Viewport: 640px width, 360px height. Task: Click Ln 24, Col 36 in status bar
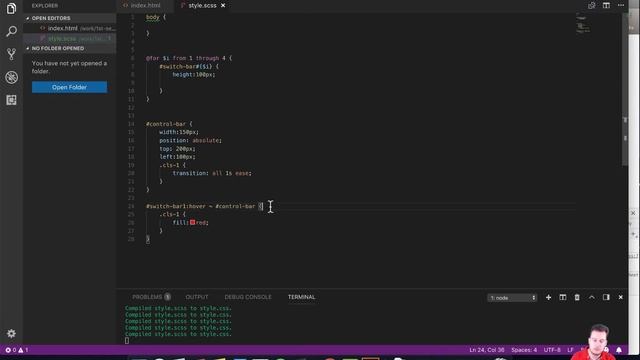487,350
